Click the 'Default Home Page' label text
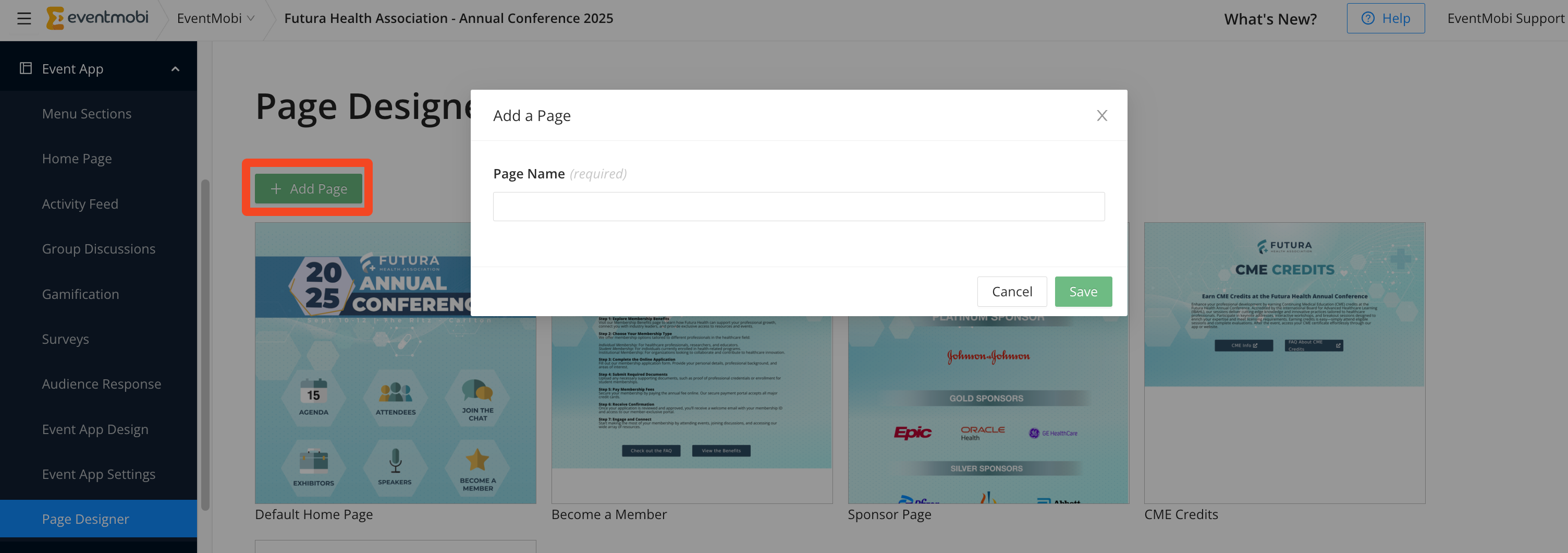This screenshot has width=1568, height=553. pos(313,514)
